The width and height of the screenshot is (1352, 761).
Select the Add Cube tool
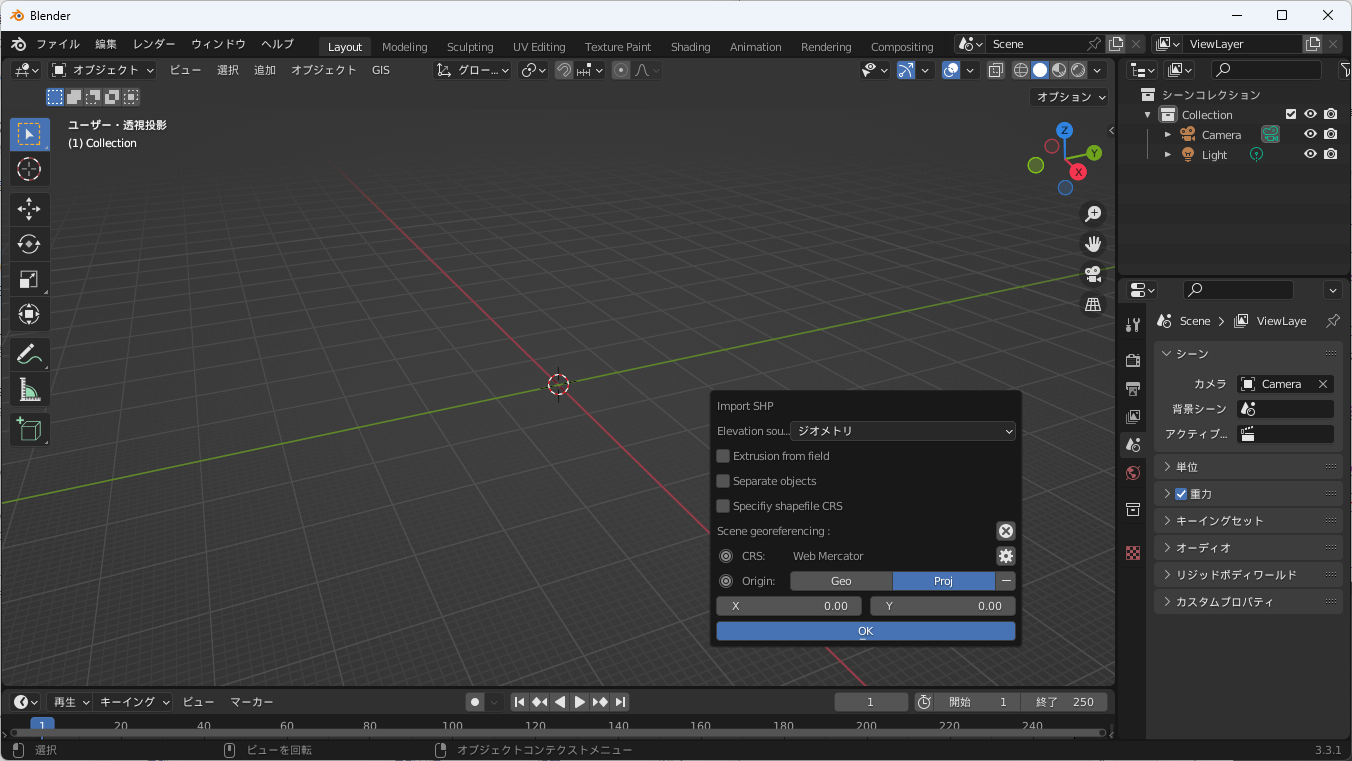pos(29,429)
